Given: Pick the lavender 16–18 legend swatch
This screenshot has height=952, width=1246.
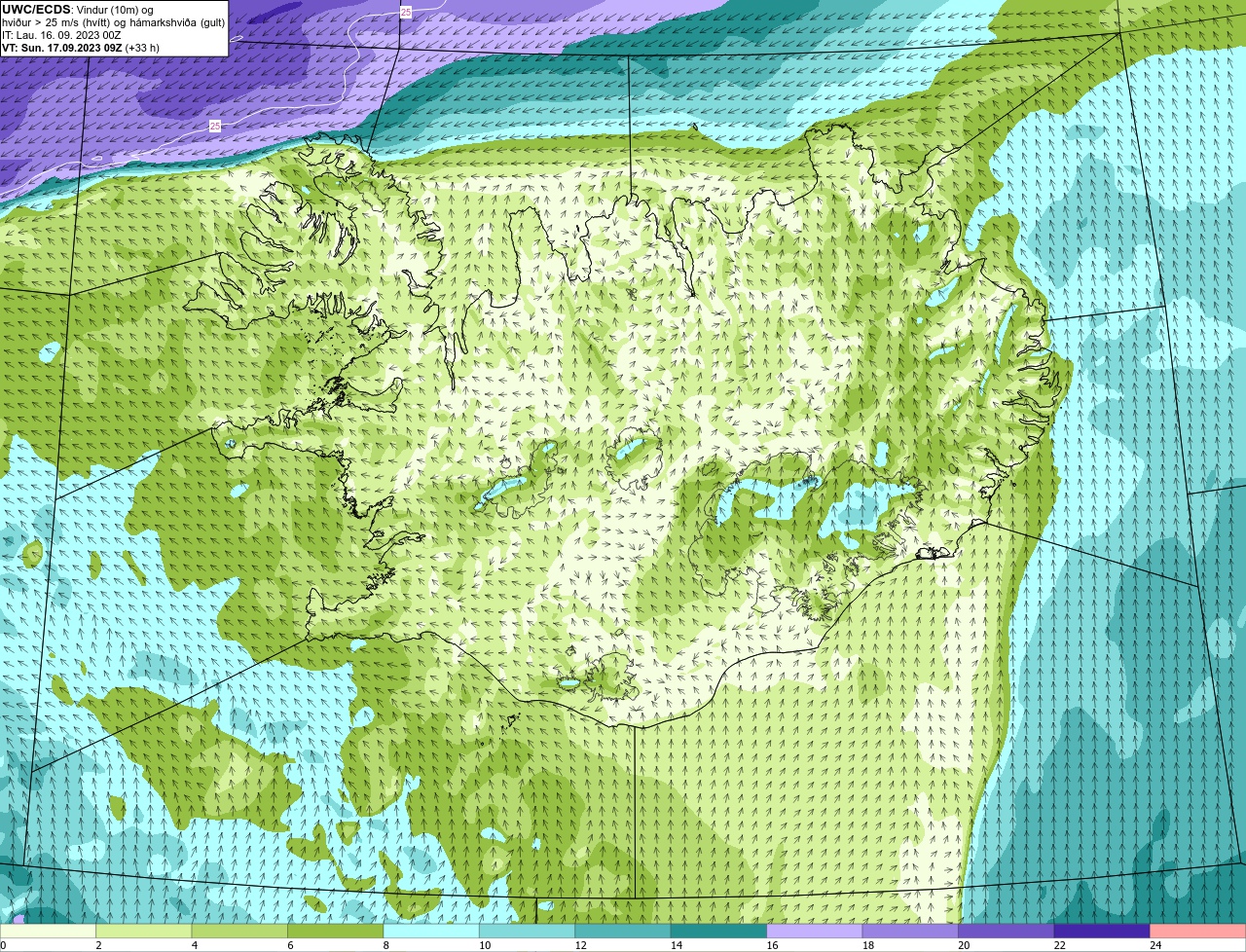Looking at the screenshot, I should pyautogui.click(x=815, y=931).
